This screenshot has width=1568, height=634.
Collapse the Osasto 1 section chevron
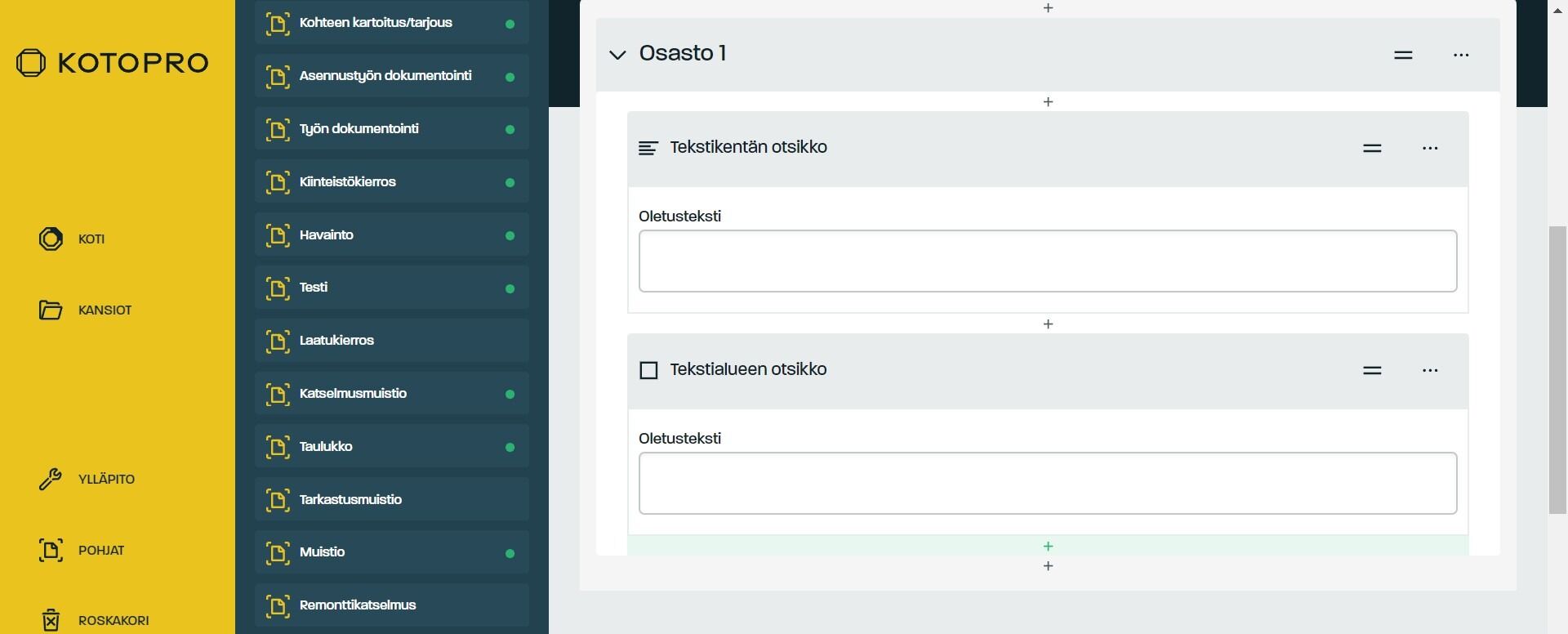617,55
